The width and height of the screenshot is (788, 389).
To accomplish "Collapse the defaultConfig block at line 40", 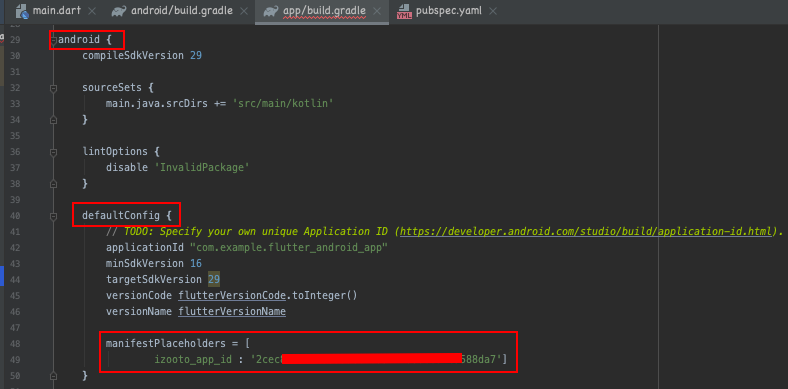I will coord(53,216).
